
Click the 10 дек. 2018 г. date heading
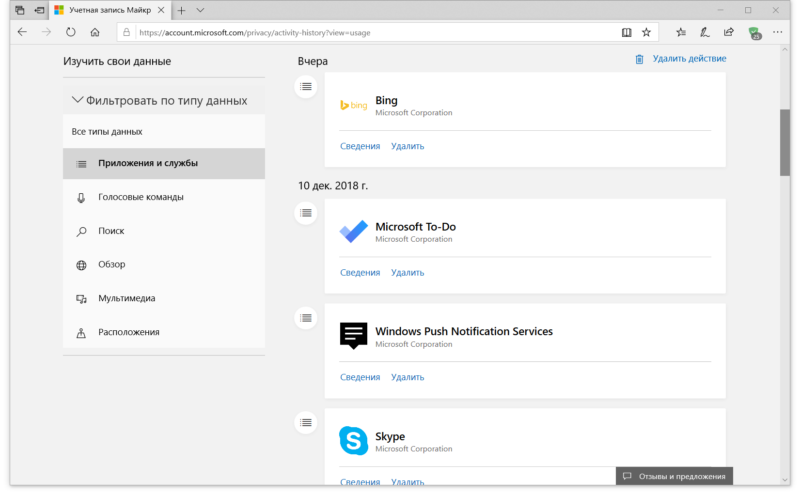(333, 186)
